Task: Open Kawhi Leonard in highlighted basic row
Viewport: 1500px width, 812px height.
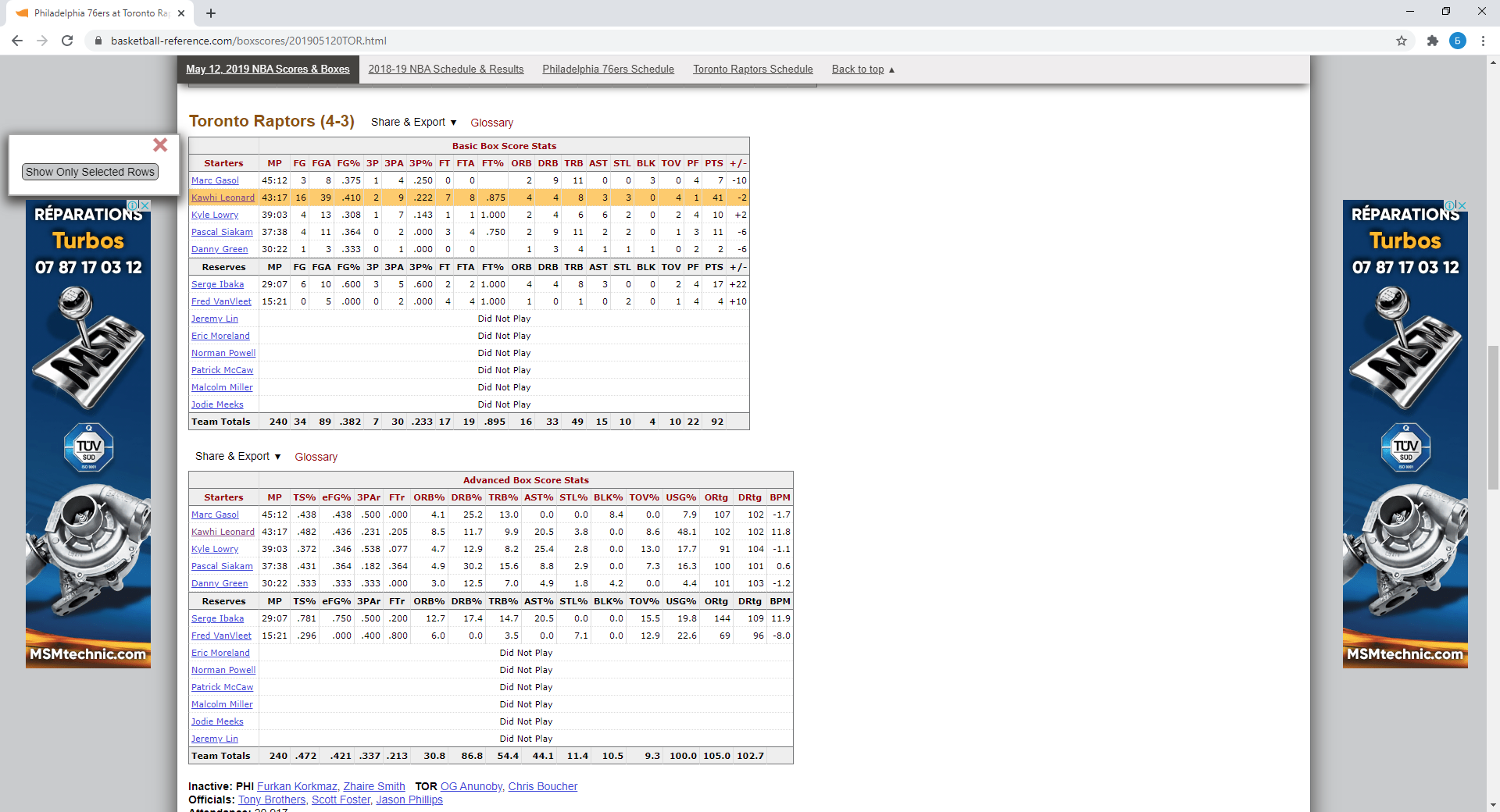Action: point(223,198)
